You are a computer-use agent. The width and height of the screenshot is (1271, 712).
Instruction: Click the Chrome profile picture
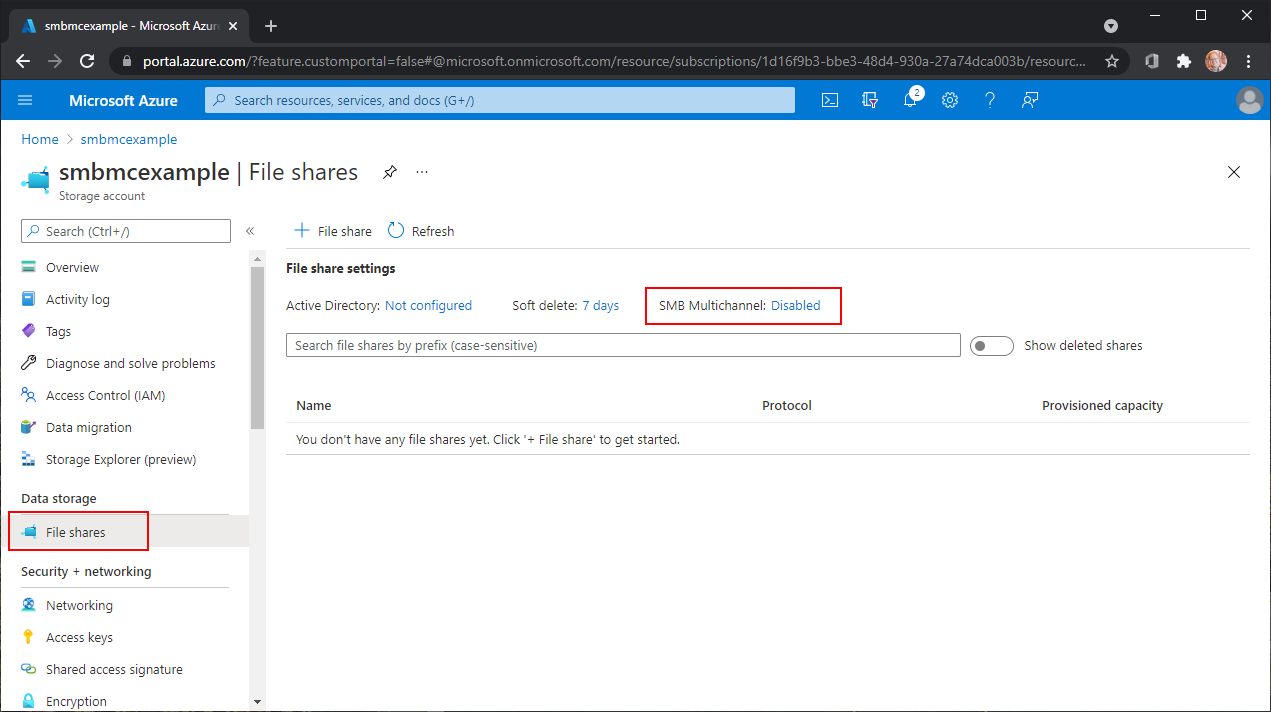pos(1216,61)
